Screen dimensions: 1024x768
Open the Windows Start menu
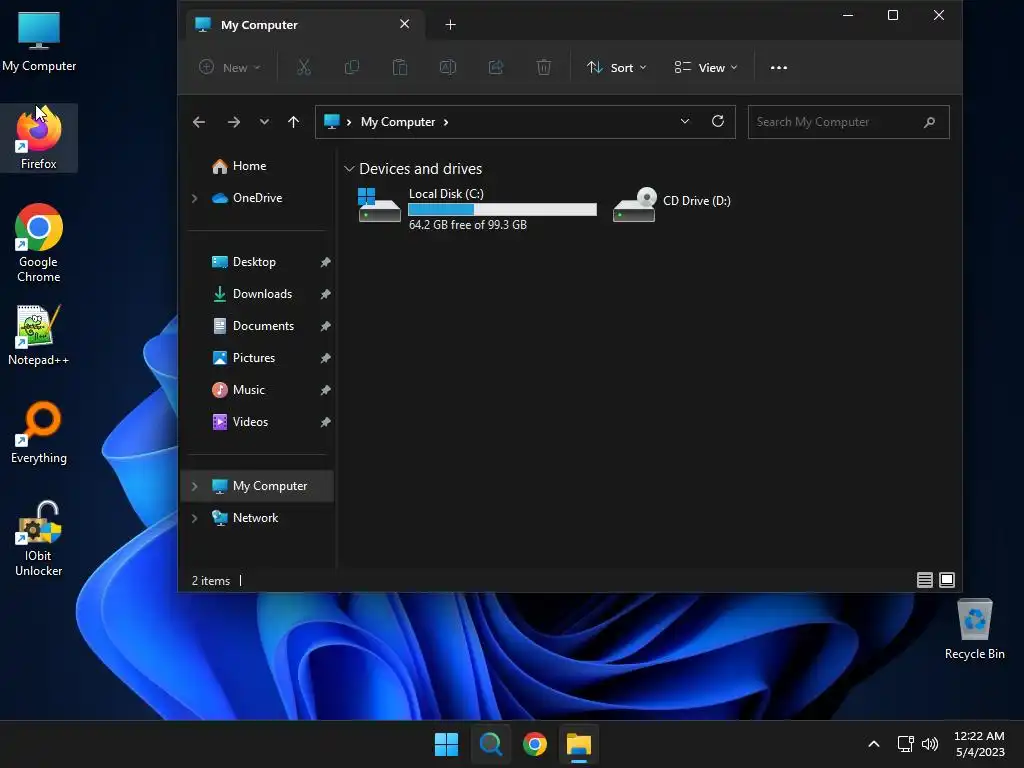pyautogui.click(x=447, y=744)
